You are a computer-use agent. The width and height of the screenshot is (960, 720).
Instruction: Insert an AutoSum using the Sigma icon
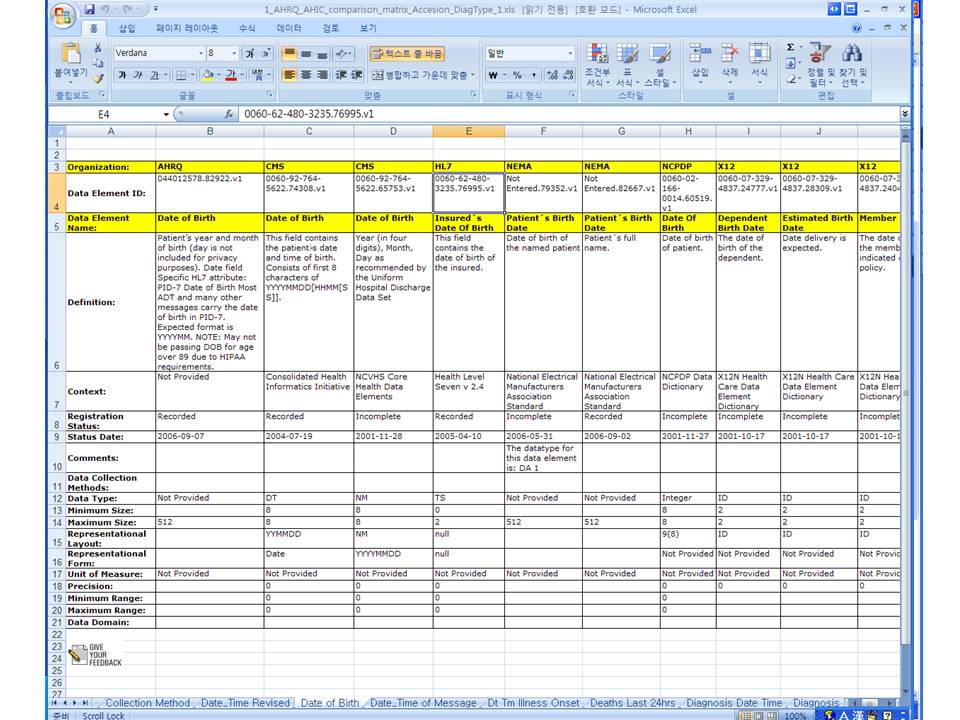pos(790,47)
